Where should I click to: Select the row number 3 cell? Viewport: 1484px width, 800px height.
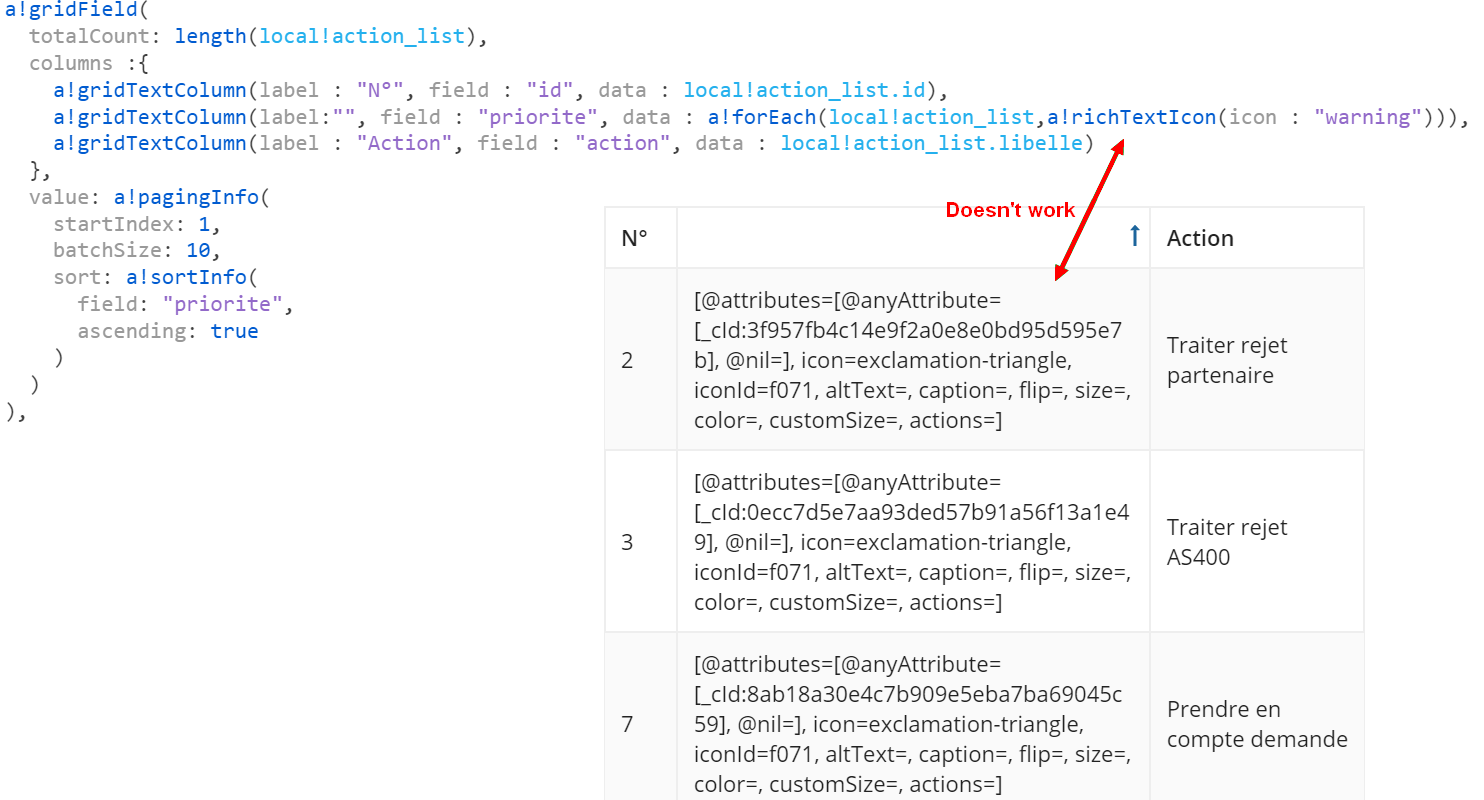click(628, 542)
